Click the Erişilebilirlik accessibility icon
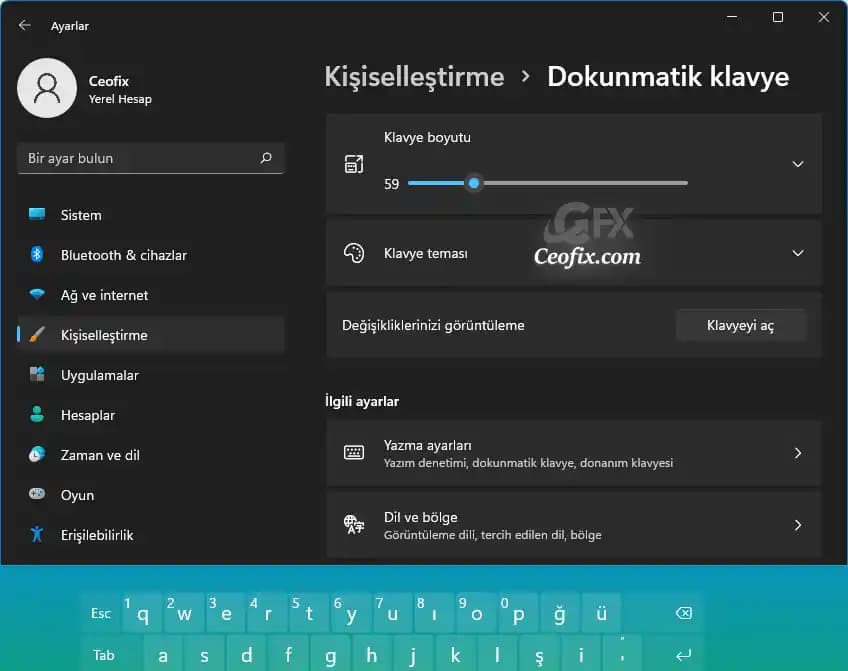The image size is (848, 671). tap(37, 535)
